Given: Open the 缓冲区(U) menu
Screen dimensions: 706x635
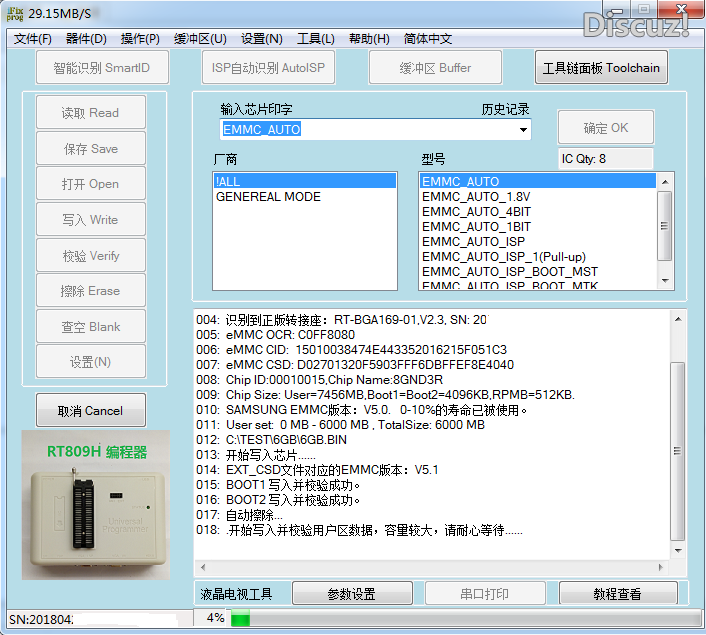Looking at the screenshot, I should coord(200,39).
